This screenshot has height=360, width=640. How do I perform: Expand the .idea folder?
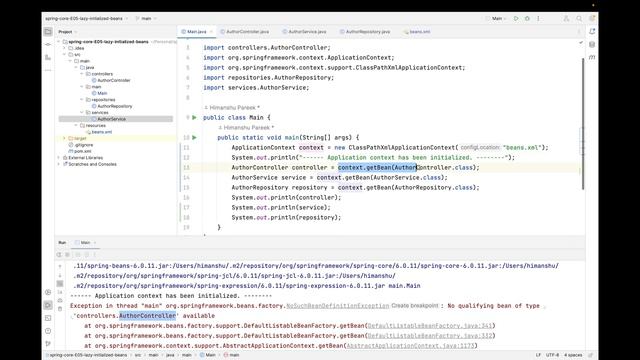(64, 48)
